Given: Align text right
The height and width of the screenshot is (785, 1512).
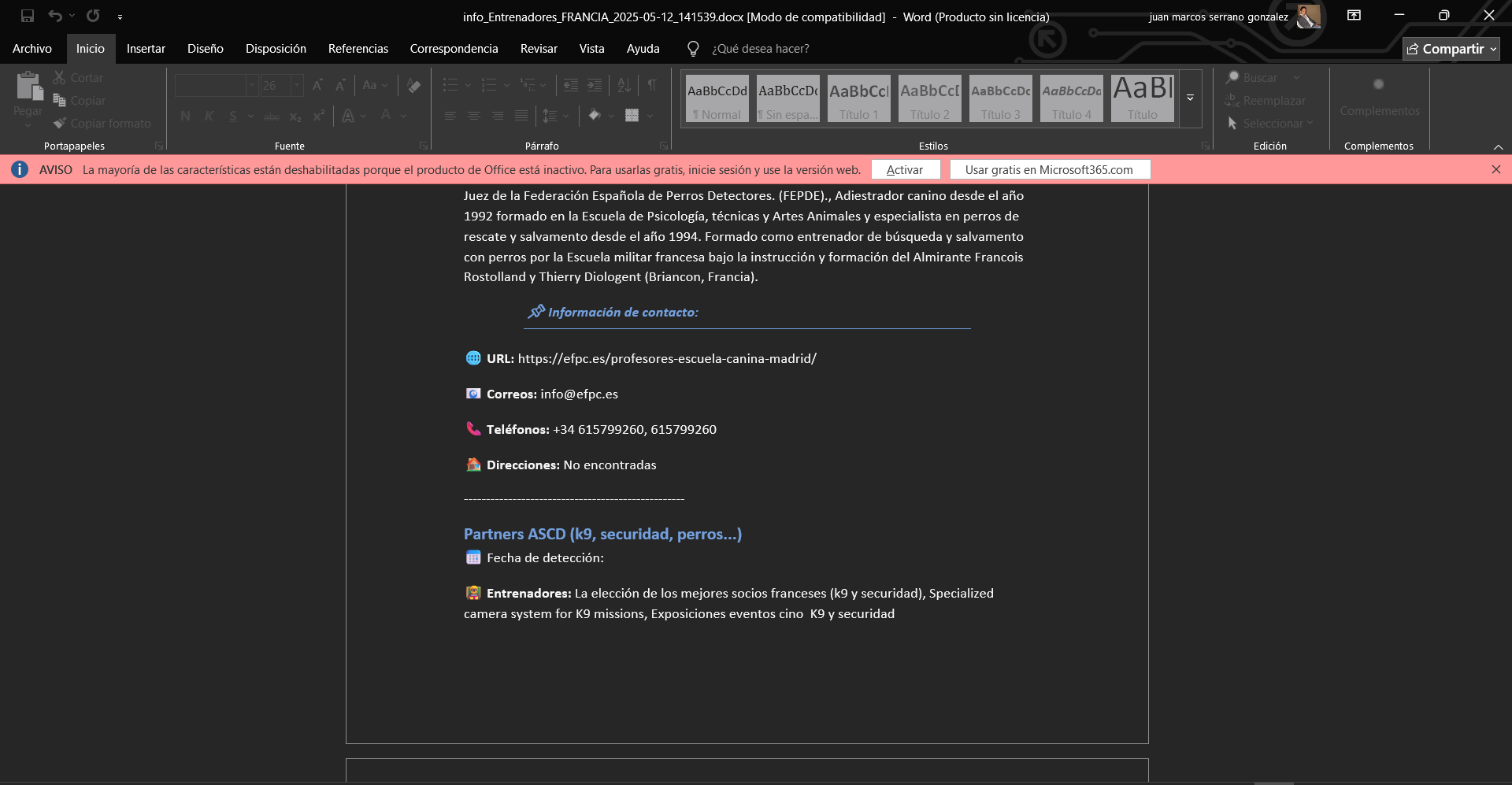Looking at the screenshot, I should tap(498, 116).
